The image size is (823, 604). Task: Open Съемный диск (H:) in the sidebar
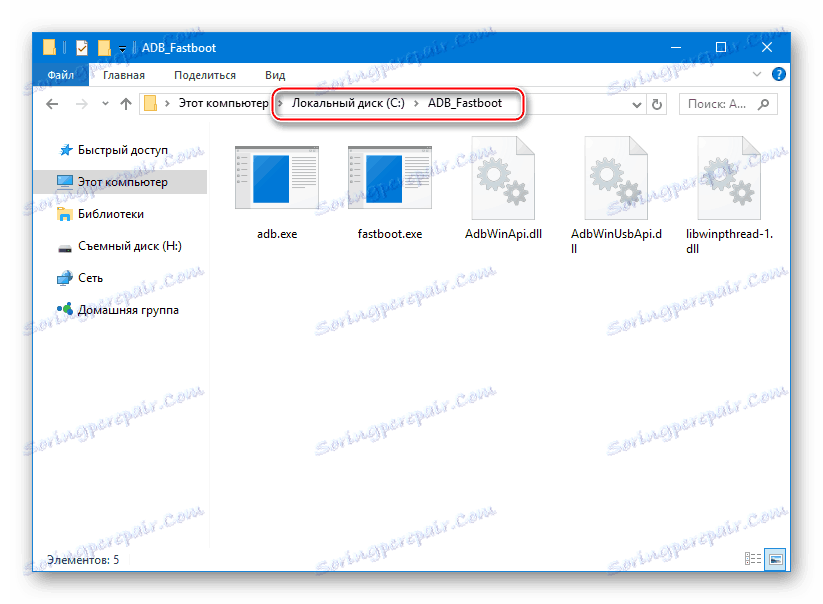click(x=130, y=246)
